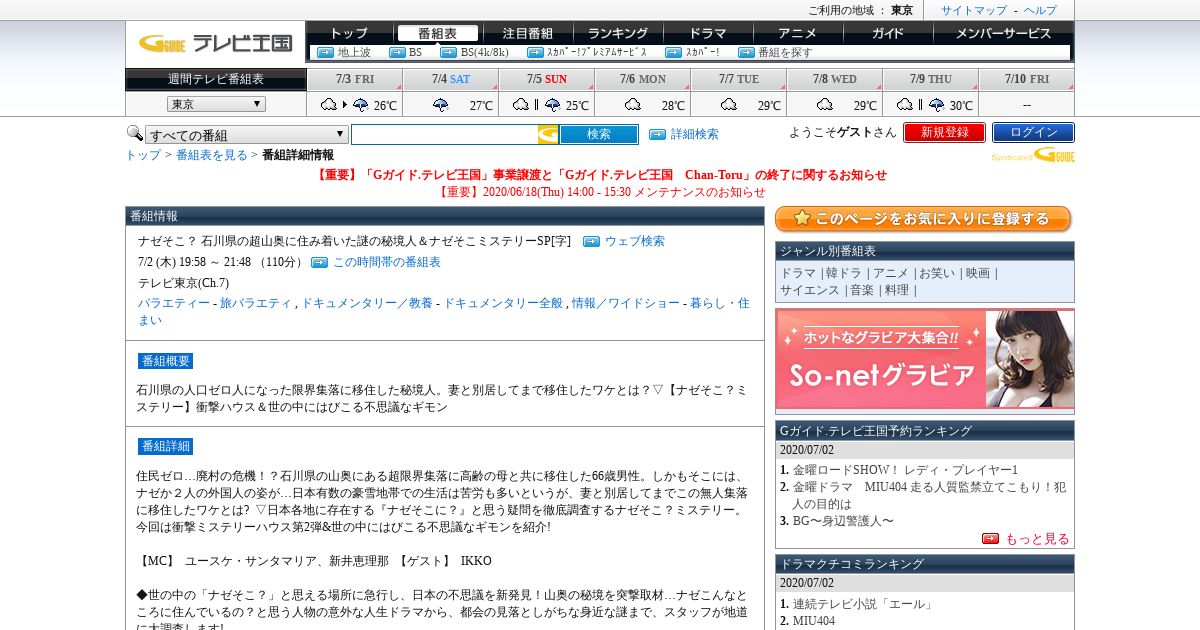Click the お笑い genre link
Image resolution: width=1200 pixels, height=630 pixels.
pos(937,273)
